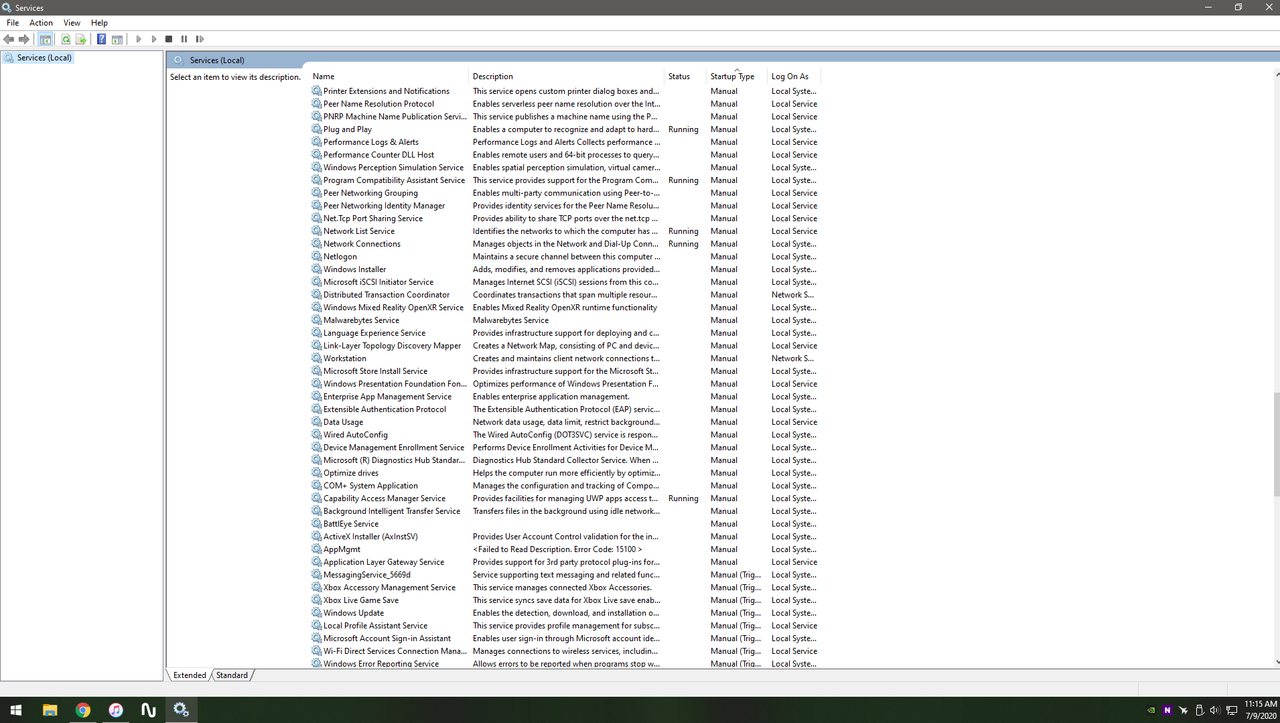This screenshot has width=1280, height=723.
Task: Select the Language Experience Service row
Action: point(565,333)
